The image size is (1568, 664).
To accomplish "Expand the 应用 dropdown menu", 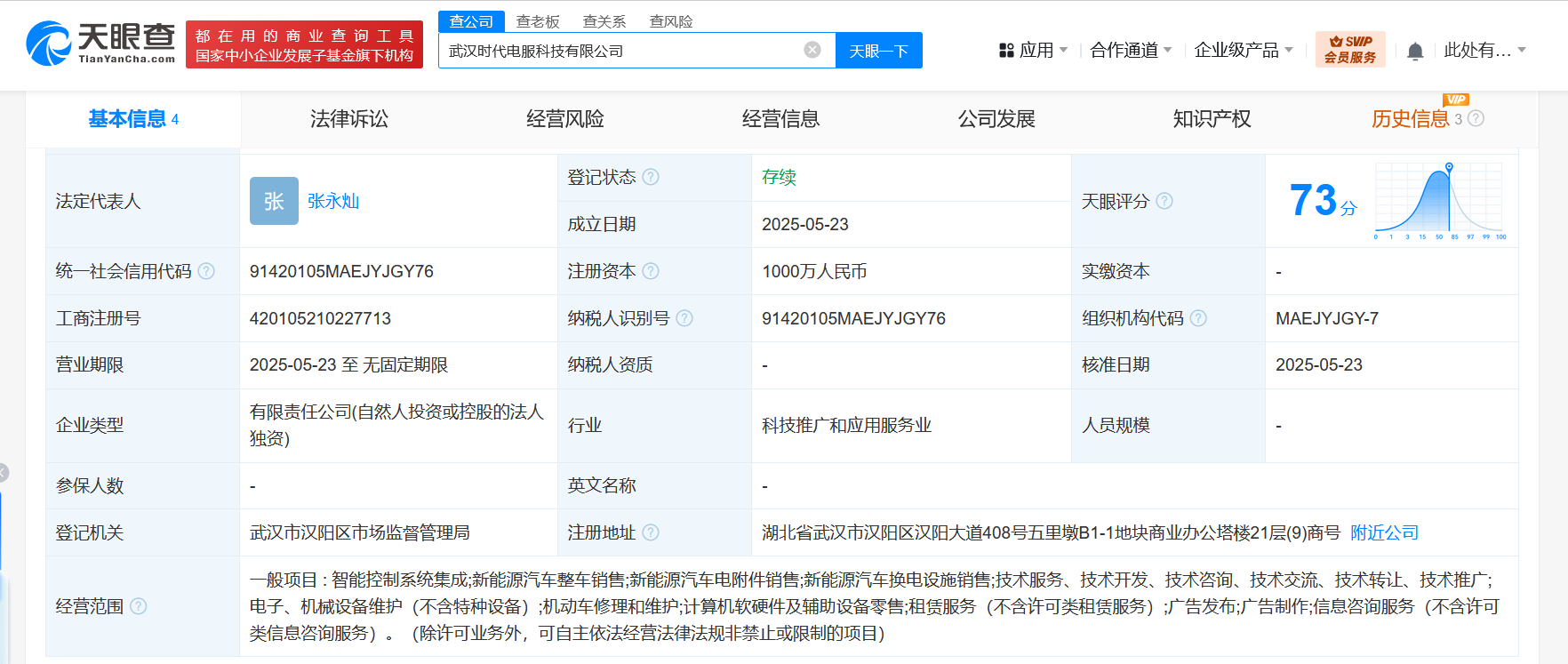I will (1034, 51).
